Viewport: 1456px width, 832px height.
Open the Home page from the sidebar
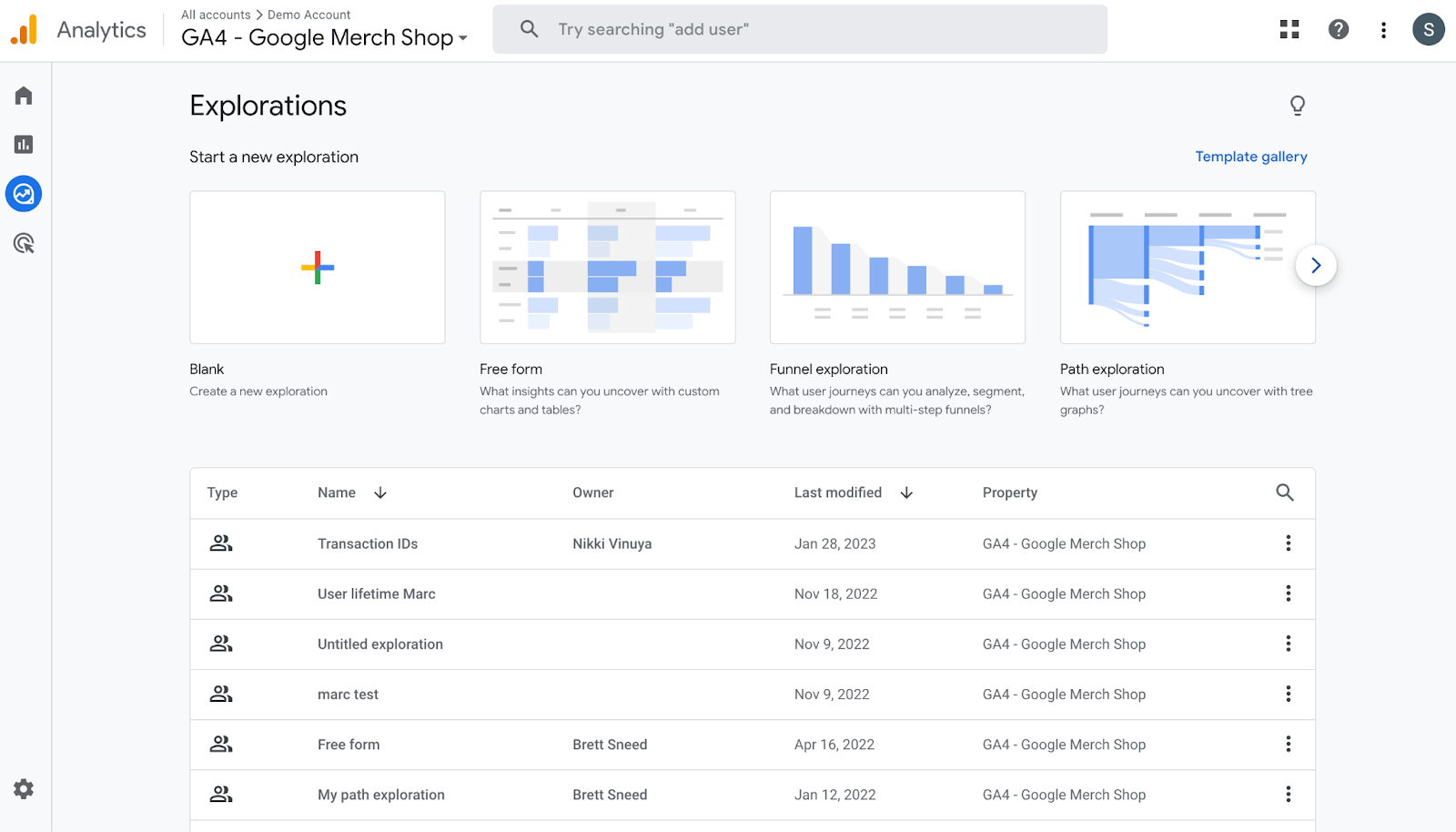tap(23, 95)
